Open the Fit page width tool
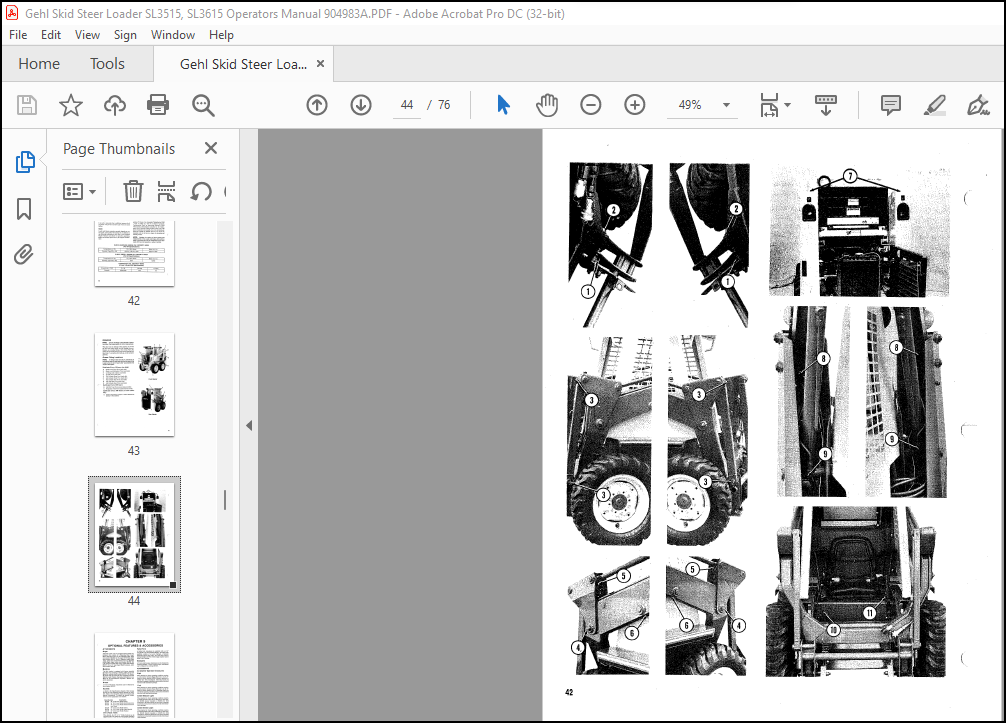 (x=769, y=105)
